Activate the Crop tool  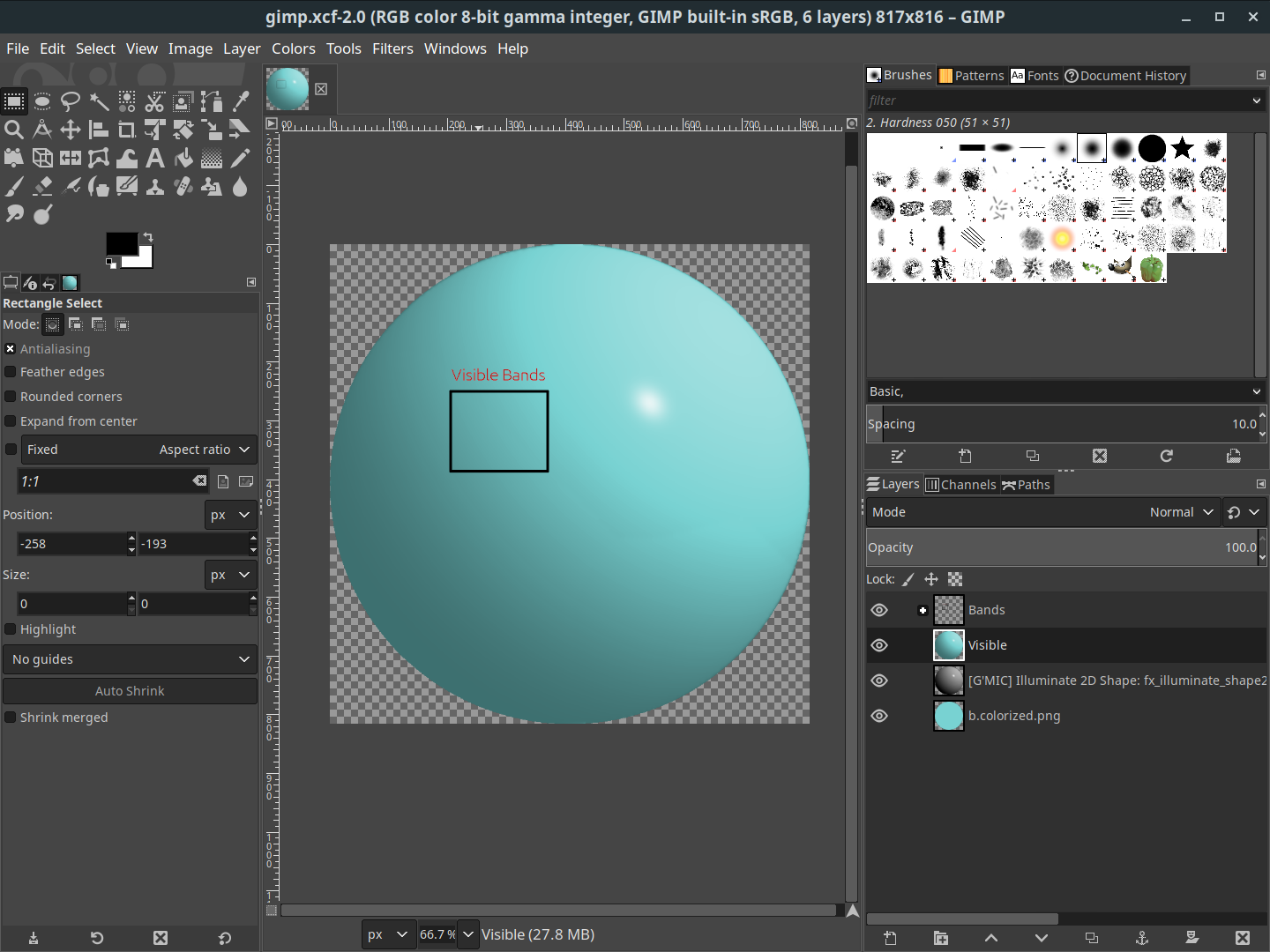point(127,130)
